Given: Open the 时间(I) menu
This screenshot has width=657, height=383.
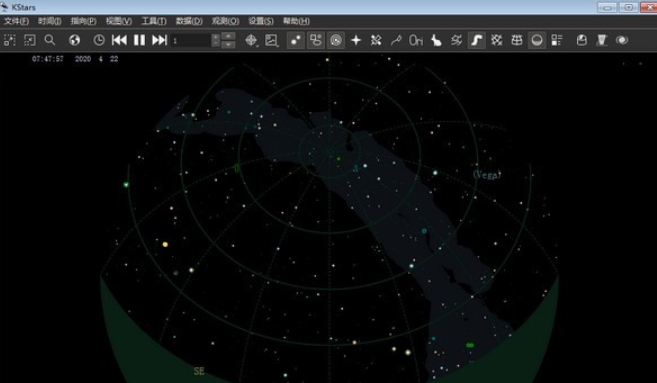Looking at the screenshot, I should coord(49,21).
